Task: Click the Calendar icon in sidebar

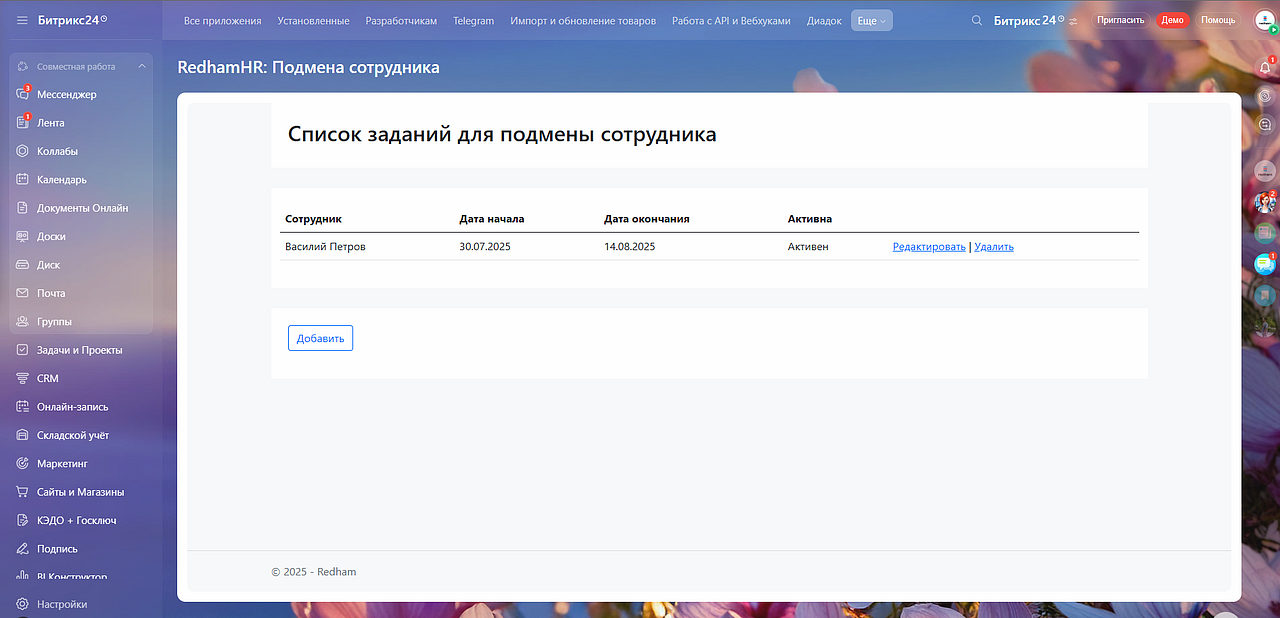Action: pos(22,180)
